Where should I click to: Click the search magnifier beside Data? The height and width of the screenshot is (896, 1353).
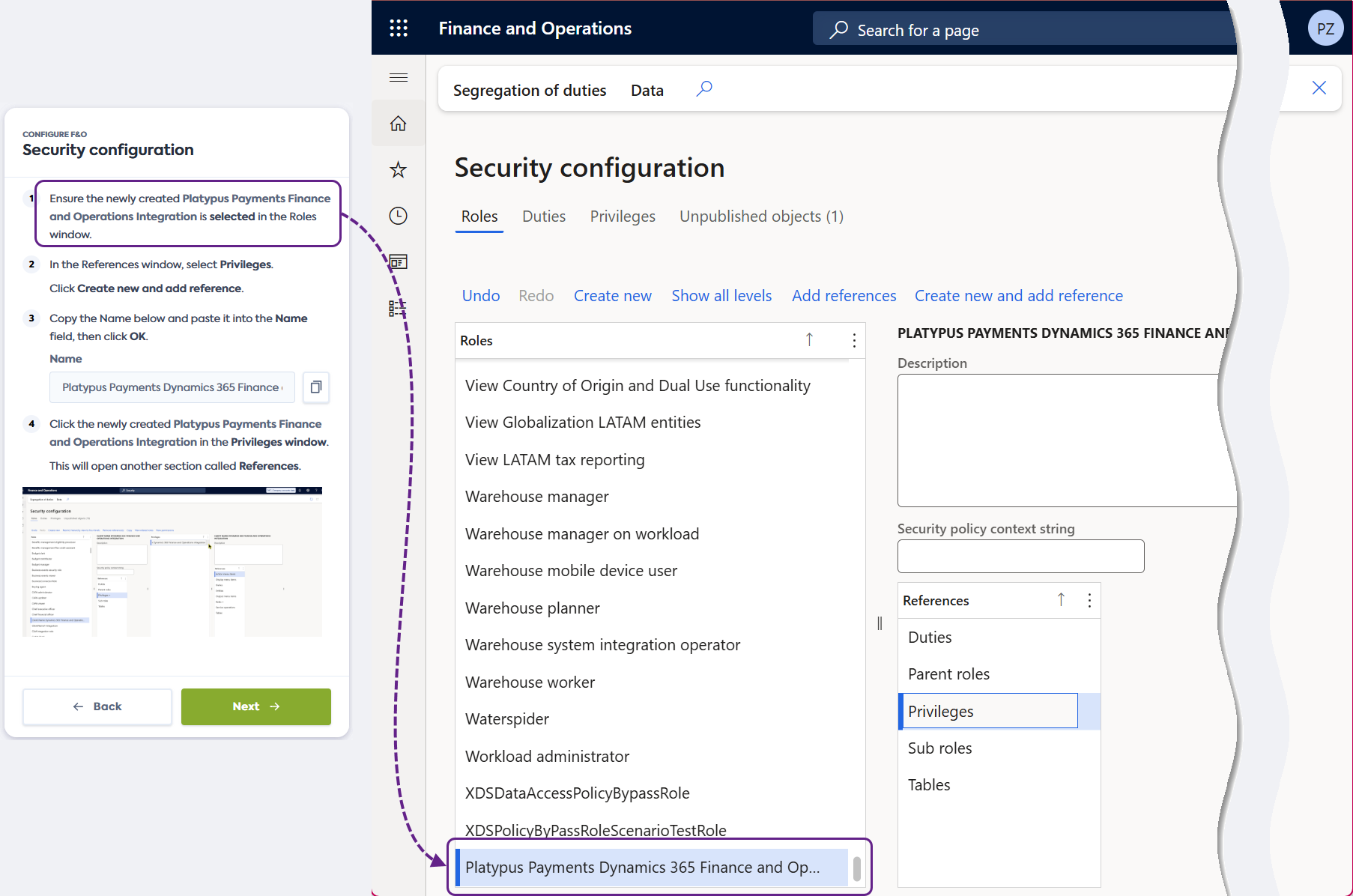[x=704, y=89]
